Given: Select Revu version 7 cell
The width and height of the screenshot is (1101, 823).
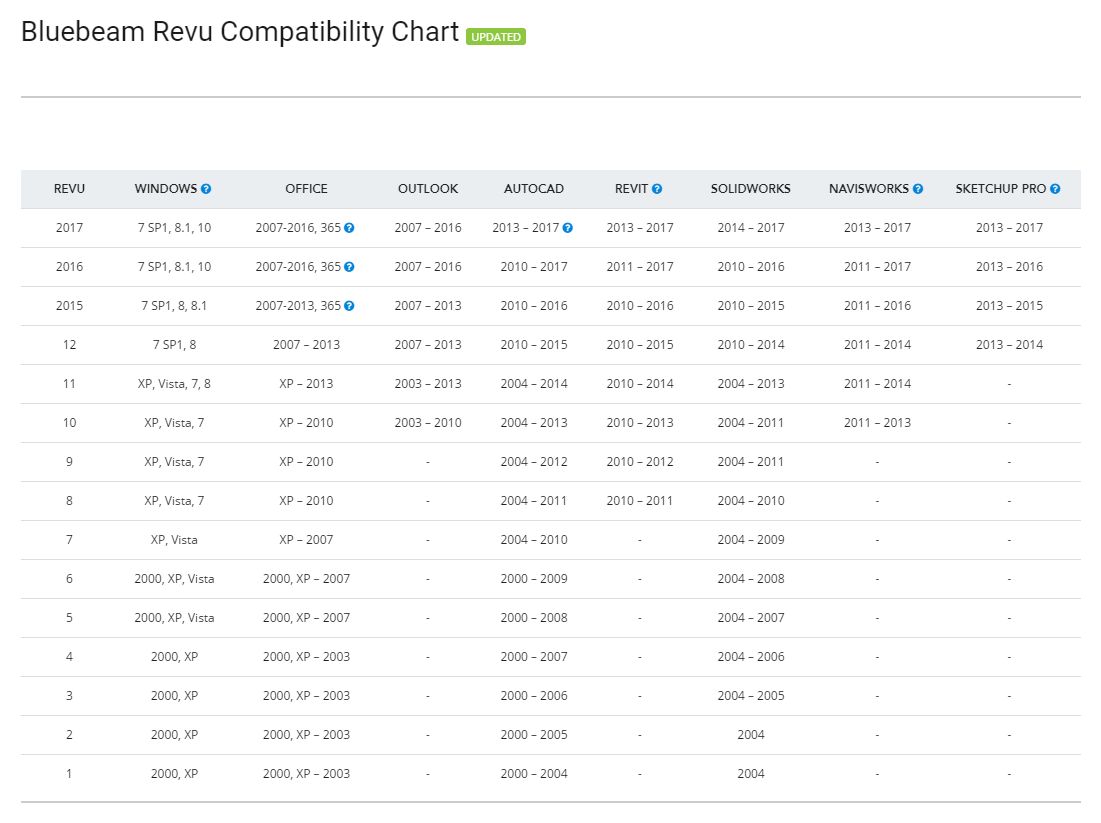Looking at the screenshot, I should [x=69, y=540].
